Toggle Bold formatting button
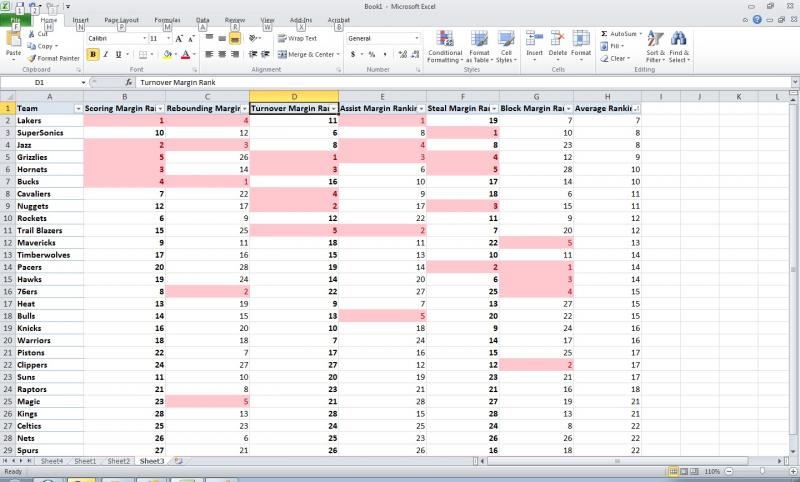800x482 pixels. pos(92,54)
